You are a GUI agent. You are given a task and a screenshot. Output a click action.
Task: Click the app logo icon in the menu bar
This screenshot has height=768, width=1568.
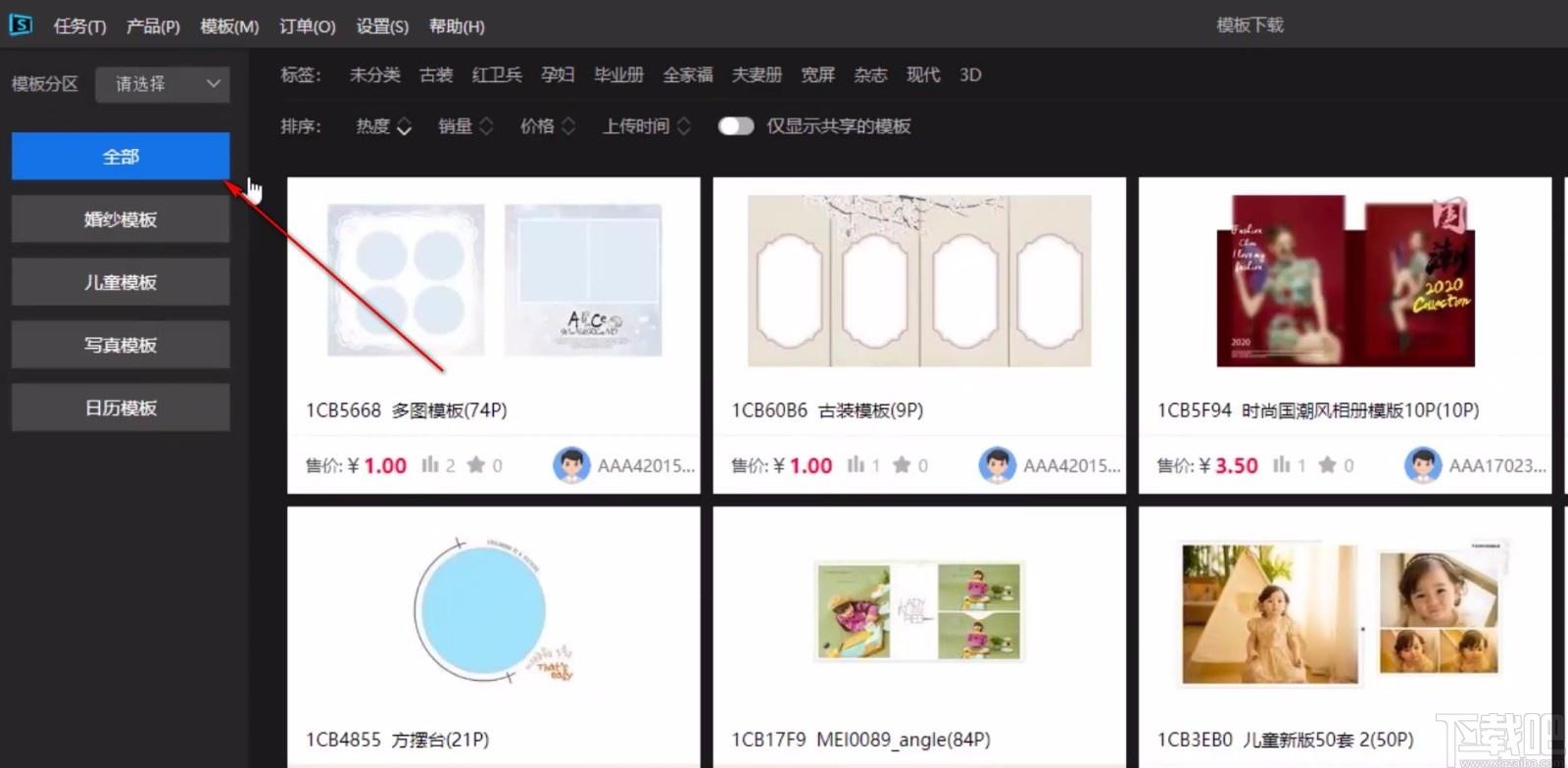coord(21,24)
